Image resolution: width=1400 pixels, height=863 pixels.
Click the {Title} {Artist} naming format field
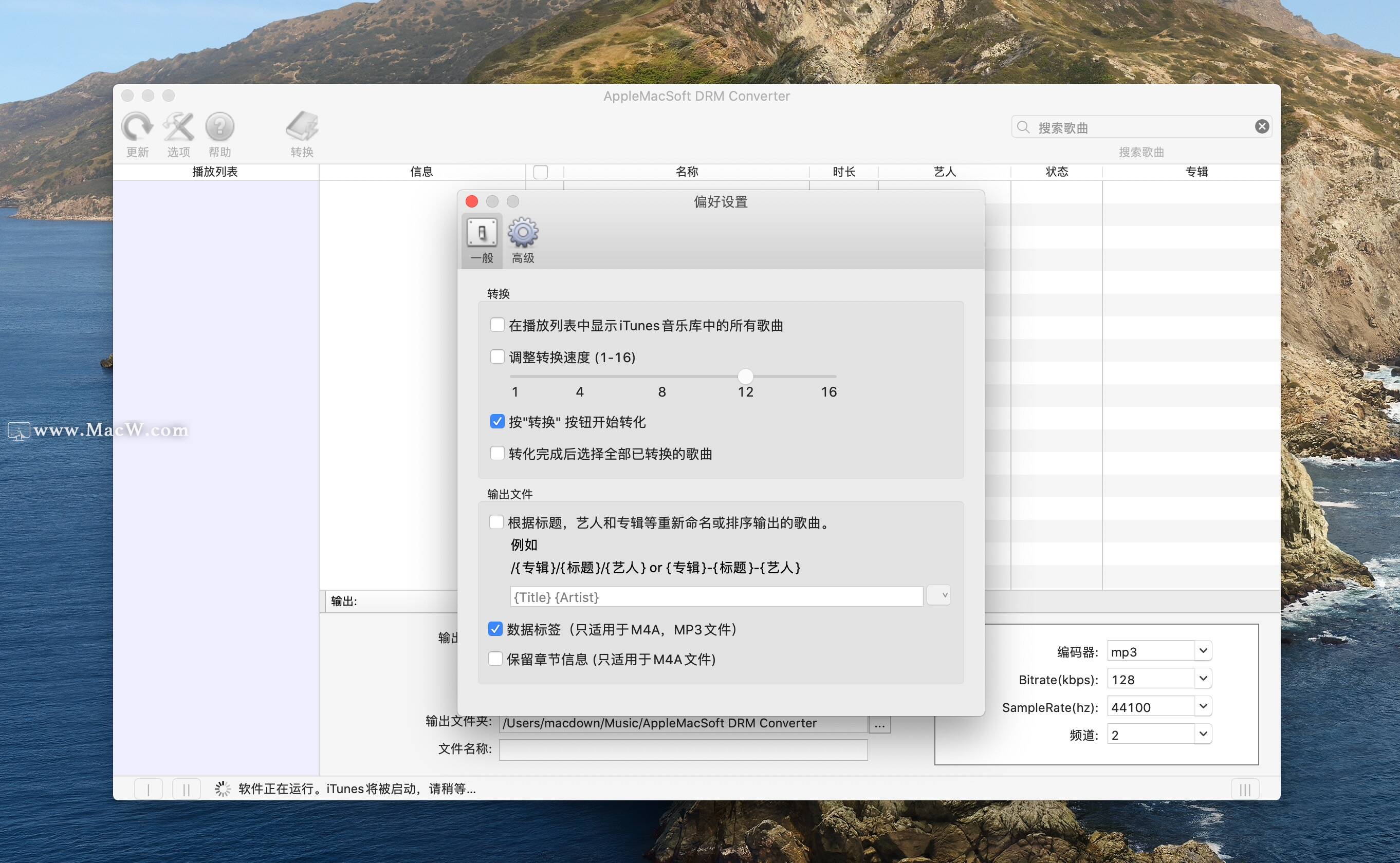pos(716,596)
